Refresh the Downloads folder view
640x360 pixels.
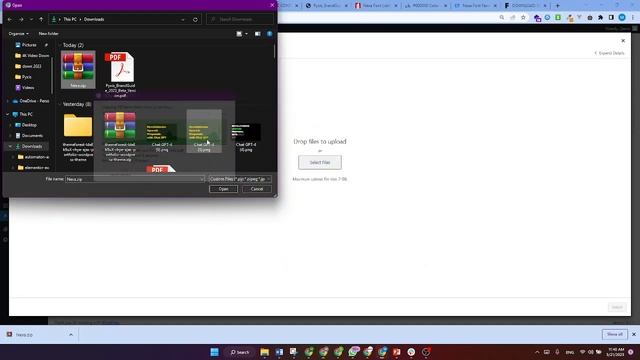point(195,19)
